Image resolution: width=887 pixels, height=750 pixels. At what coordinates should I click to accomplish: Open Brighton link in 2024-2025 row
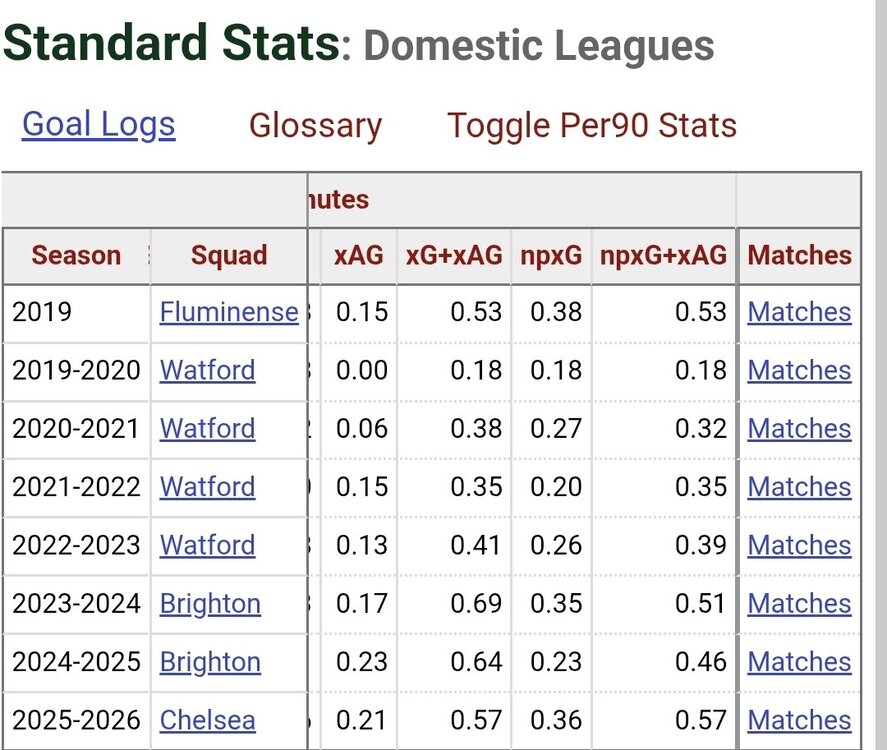210,662
